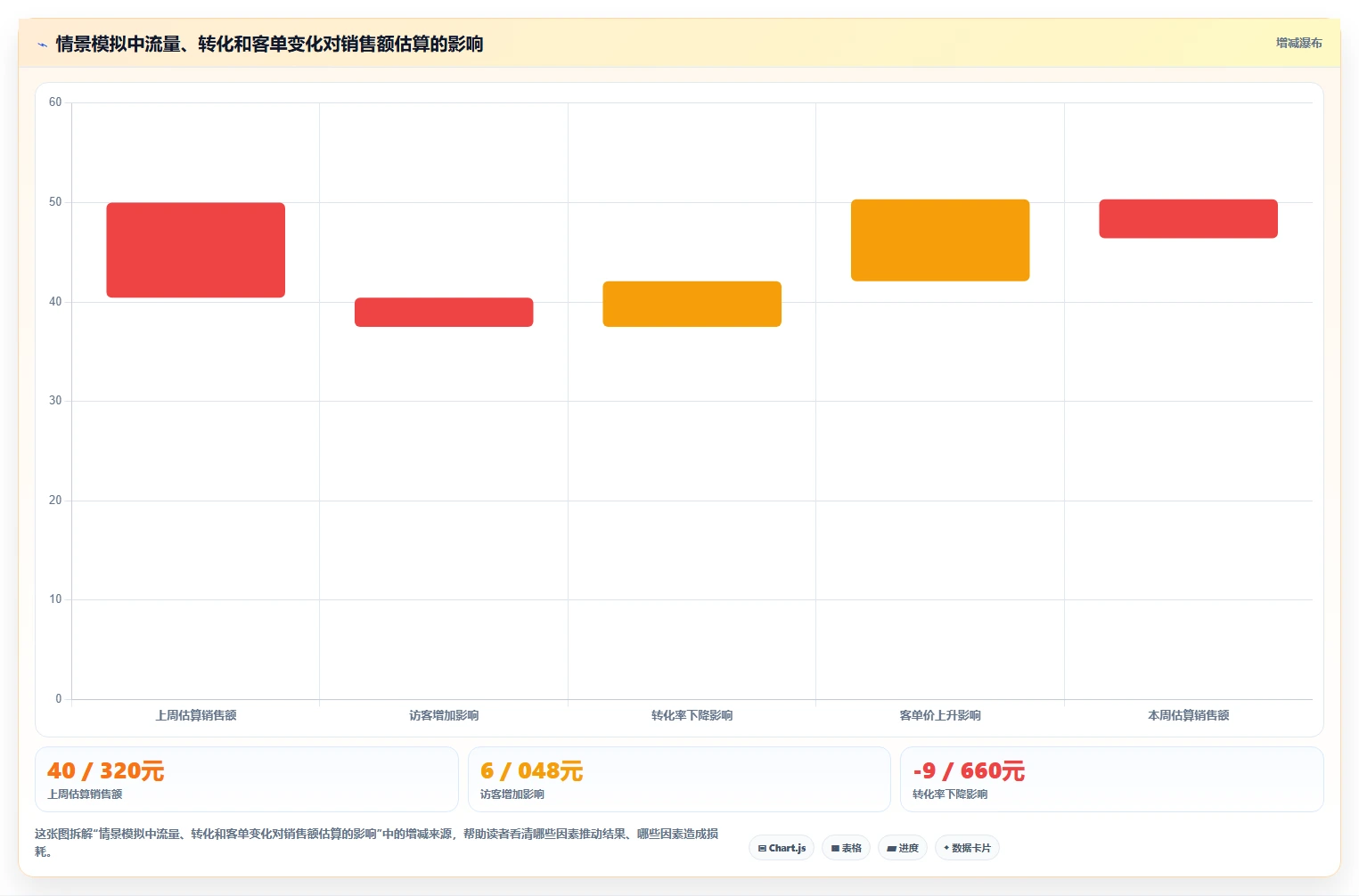Image resolution: width=1359 pixels, height=896 pixels.
Task: Click the 本周估算销售额 x-axis label
Action: click(x=1188, y=715)
